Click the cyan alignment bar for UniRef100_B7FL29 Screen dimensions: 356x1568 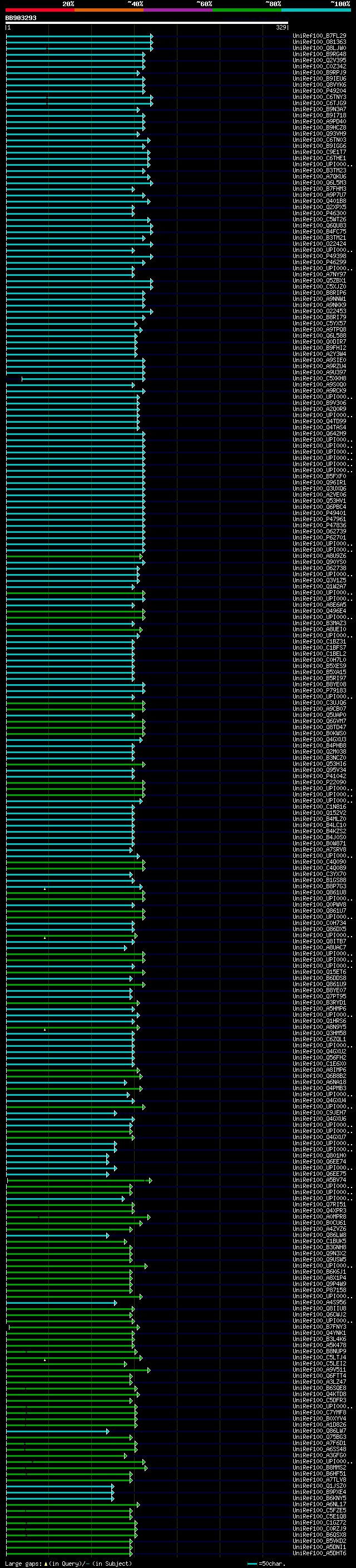click(79, 36)
